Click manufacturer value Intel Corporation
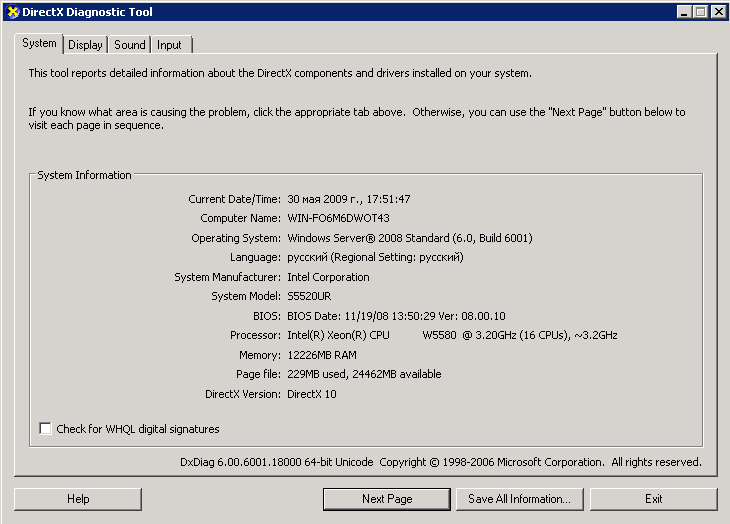Image resolution: width=730 pixels, height=524 pixels. tap(328, 277)
